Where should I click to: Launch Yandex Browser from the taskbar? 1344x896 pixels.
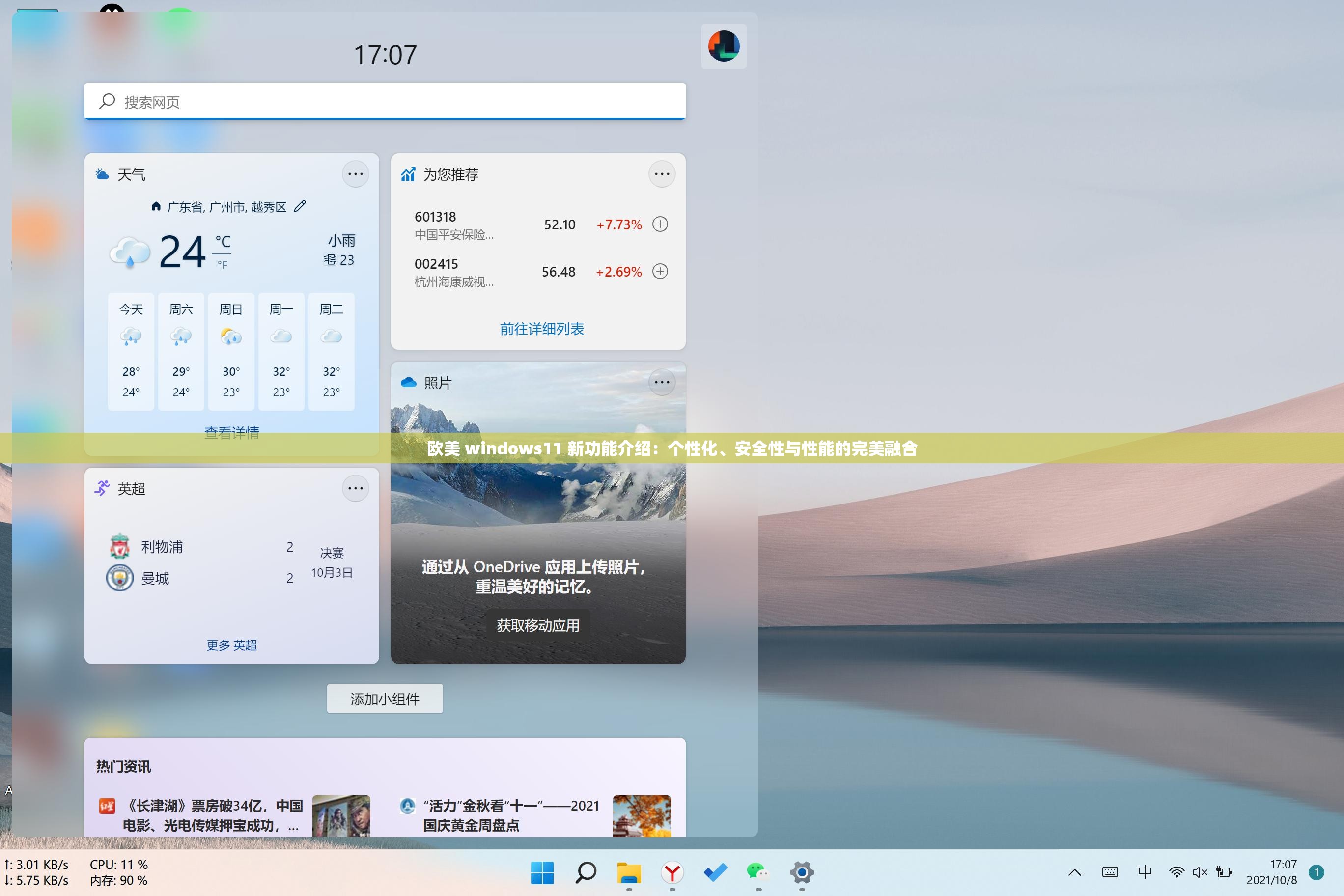(672, 872)
